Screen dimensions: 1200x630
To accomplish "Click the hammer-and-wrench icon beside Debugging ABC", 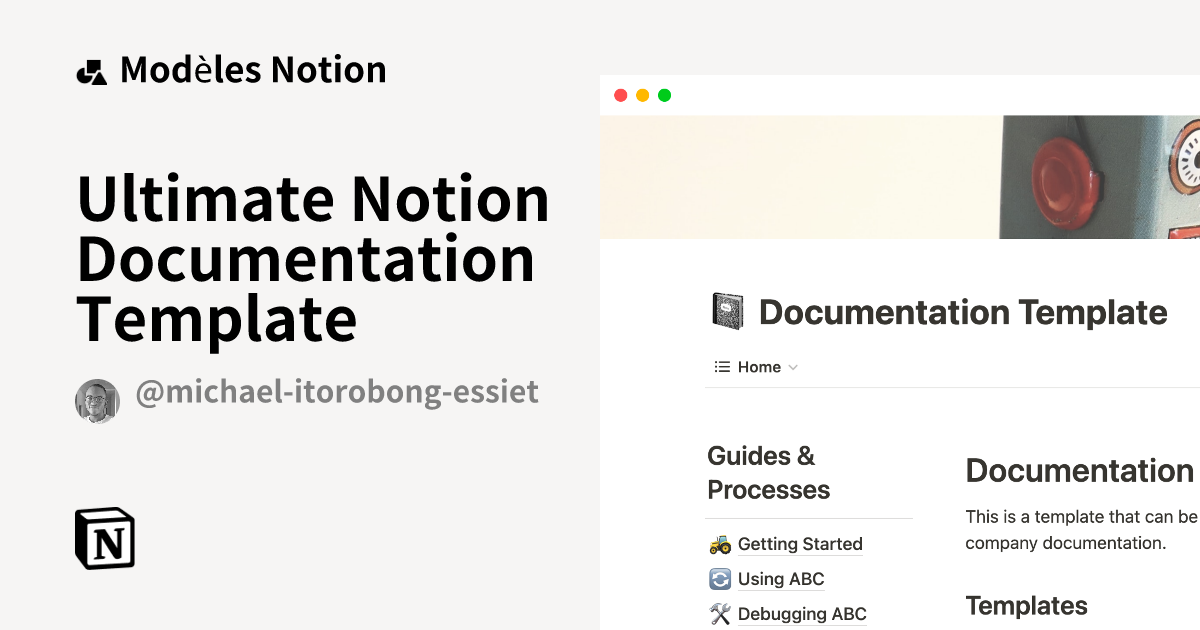I will tap(719, 613).
